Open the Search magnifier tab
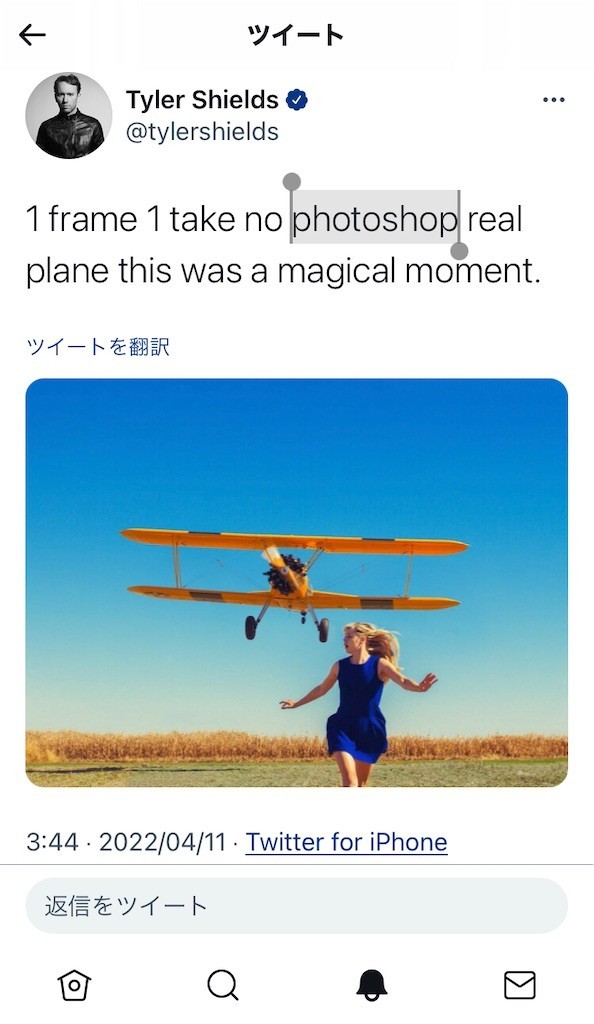Viewport: 594px width, 1024px height. tap(223, 985)
